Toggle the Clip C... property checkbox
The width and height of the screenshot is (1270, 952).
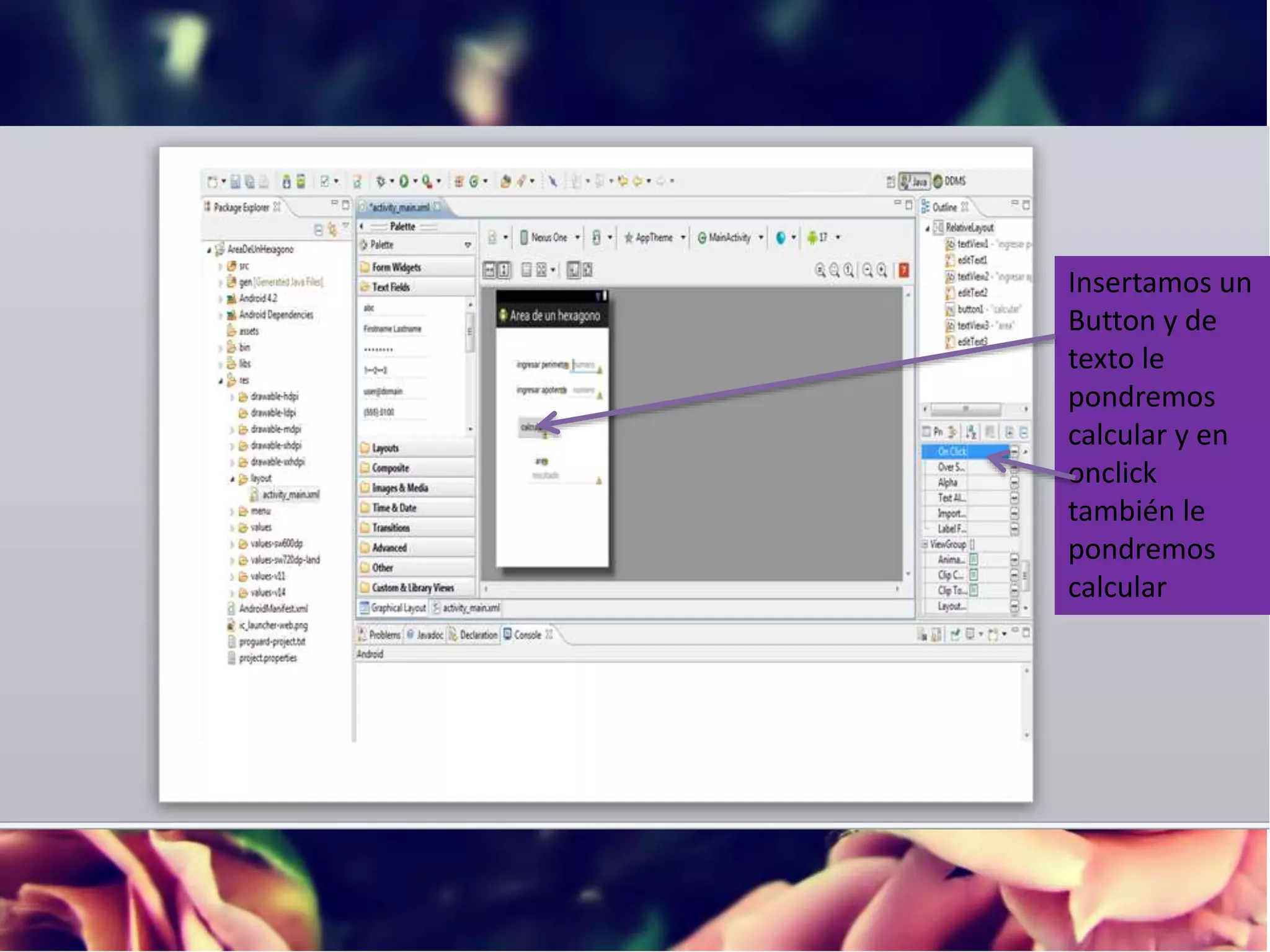coord(974,575)
